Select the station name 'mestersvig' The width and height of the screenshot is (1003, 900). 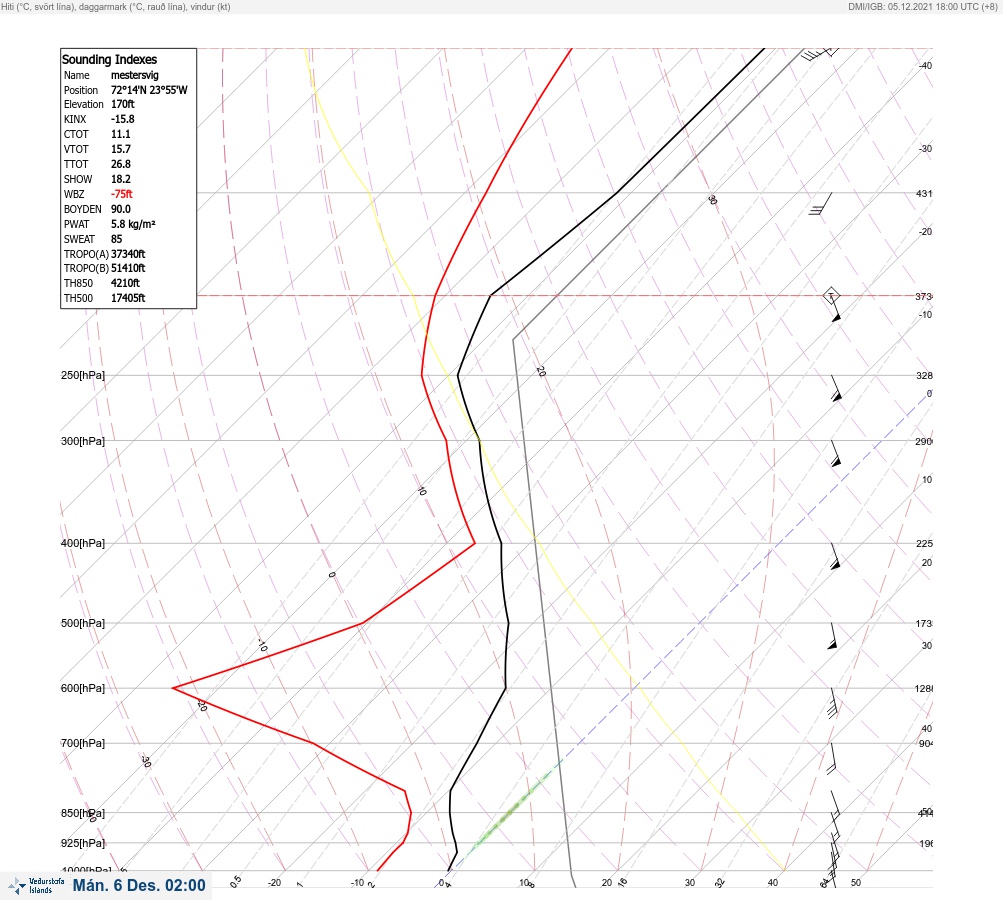134,75
